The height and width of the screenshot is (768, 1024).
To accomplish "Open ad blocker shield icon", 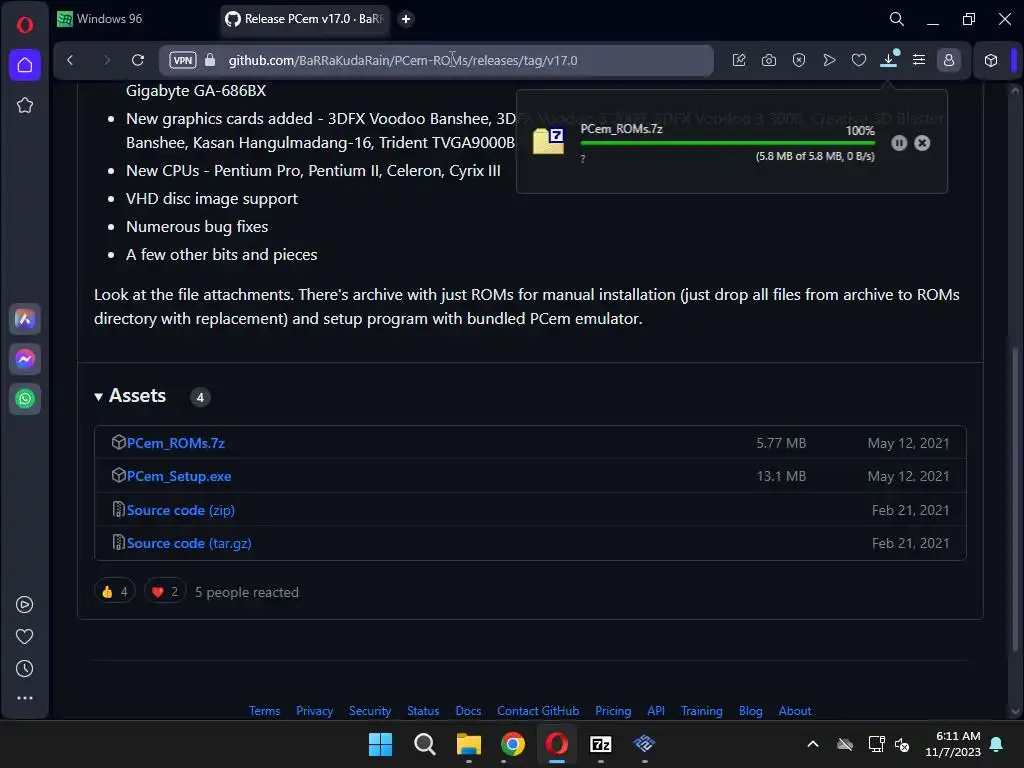I will tap(799, 60).
